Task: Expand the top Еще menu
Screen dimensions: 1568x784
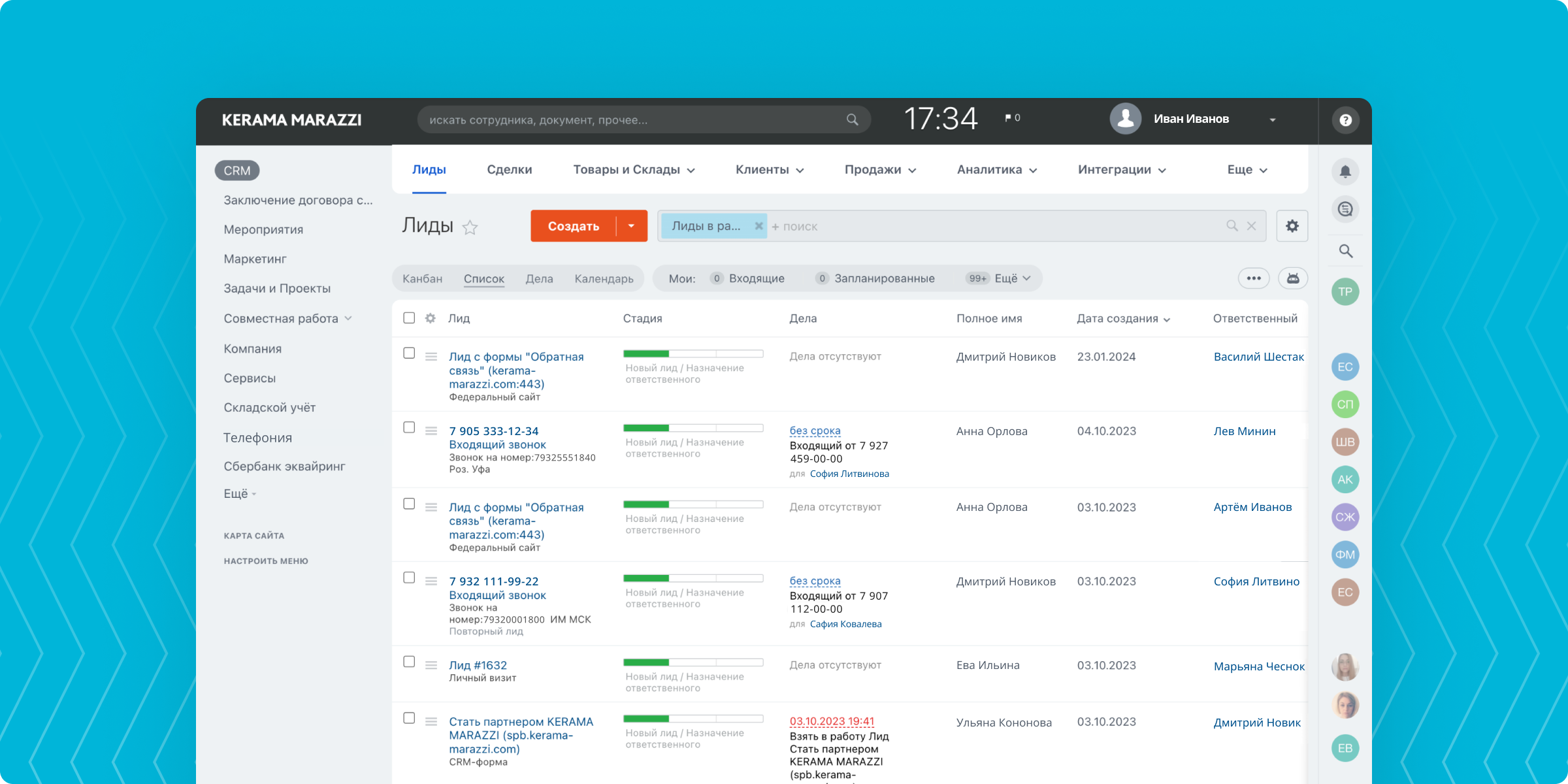Action: (1247, 170)
